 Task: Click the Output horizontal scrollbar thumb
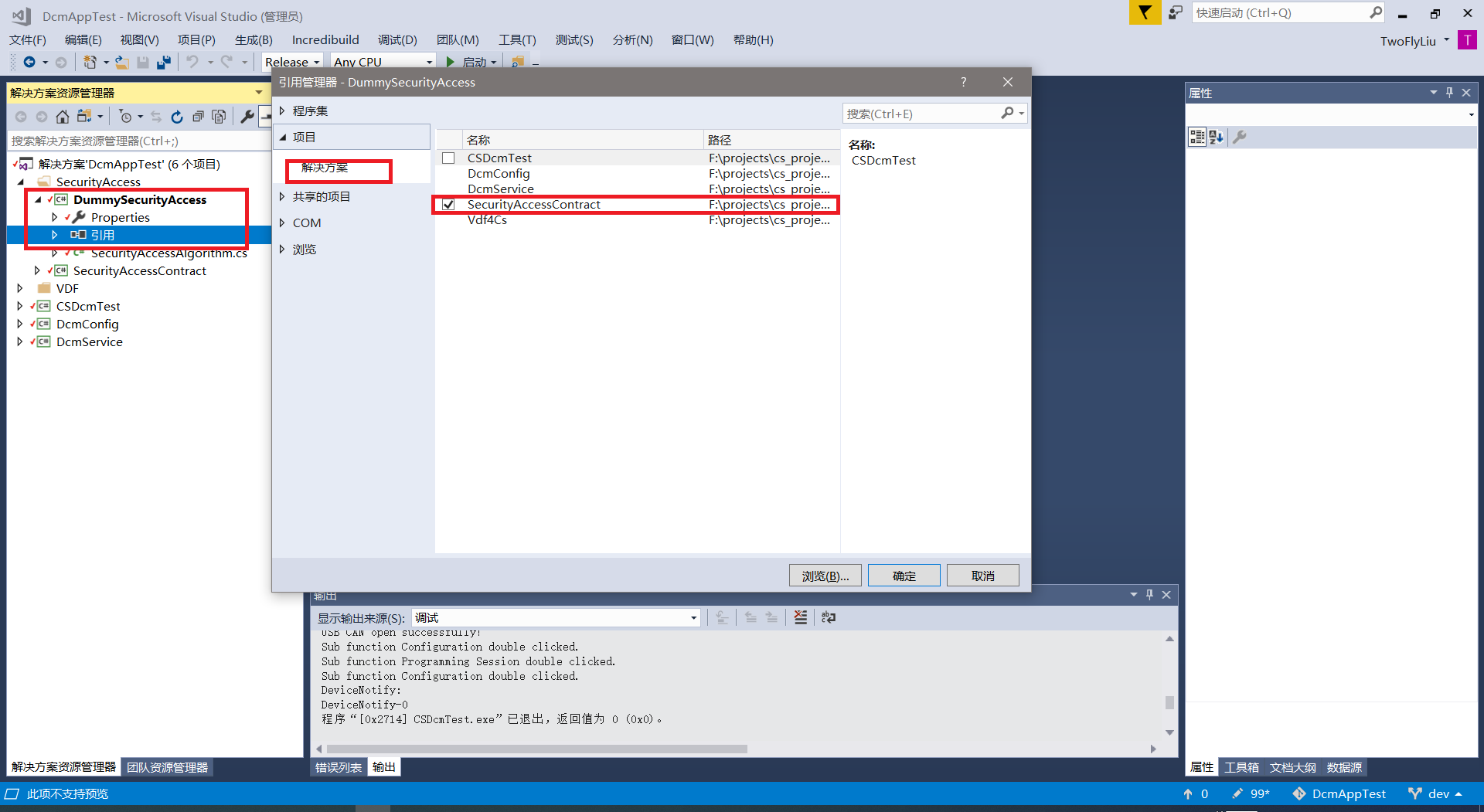click(x=536, y=749)
